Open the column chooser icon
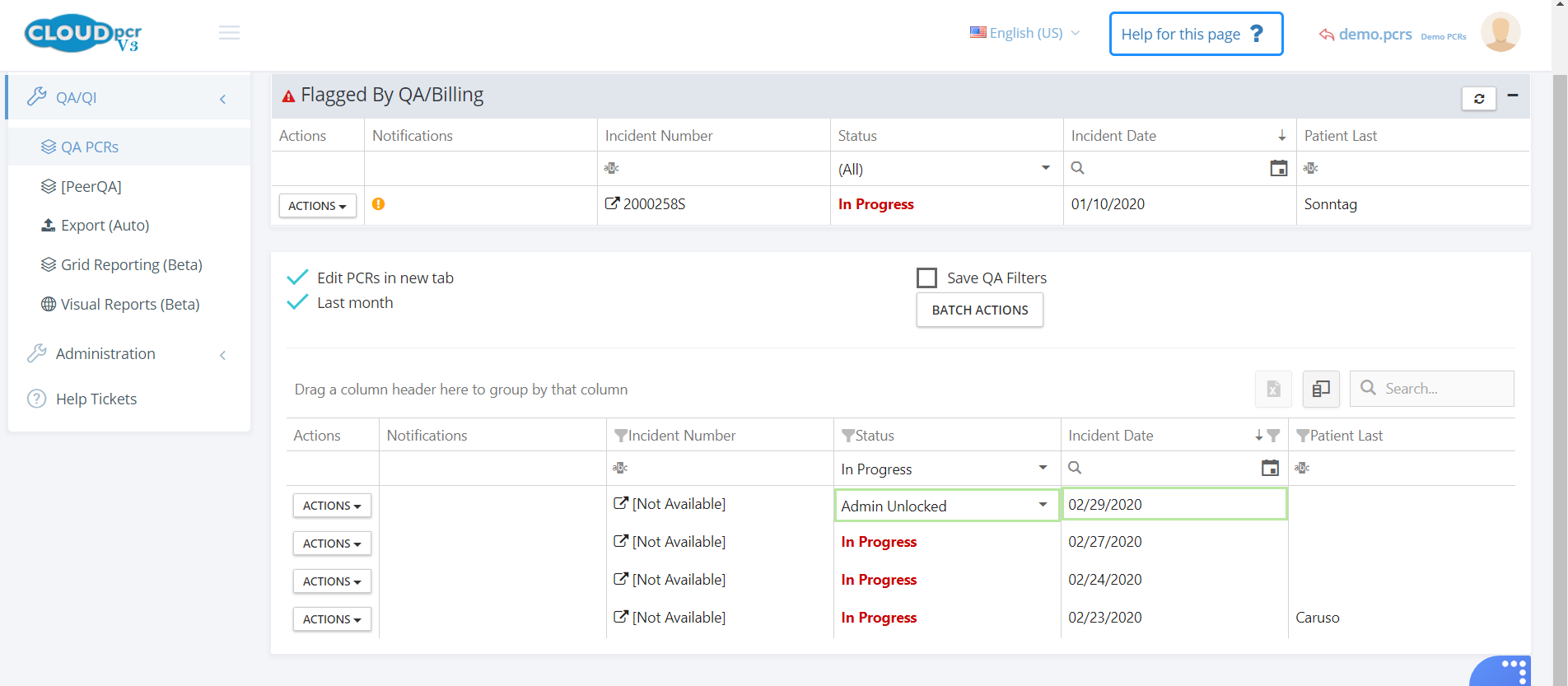 (1321, 389)
